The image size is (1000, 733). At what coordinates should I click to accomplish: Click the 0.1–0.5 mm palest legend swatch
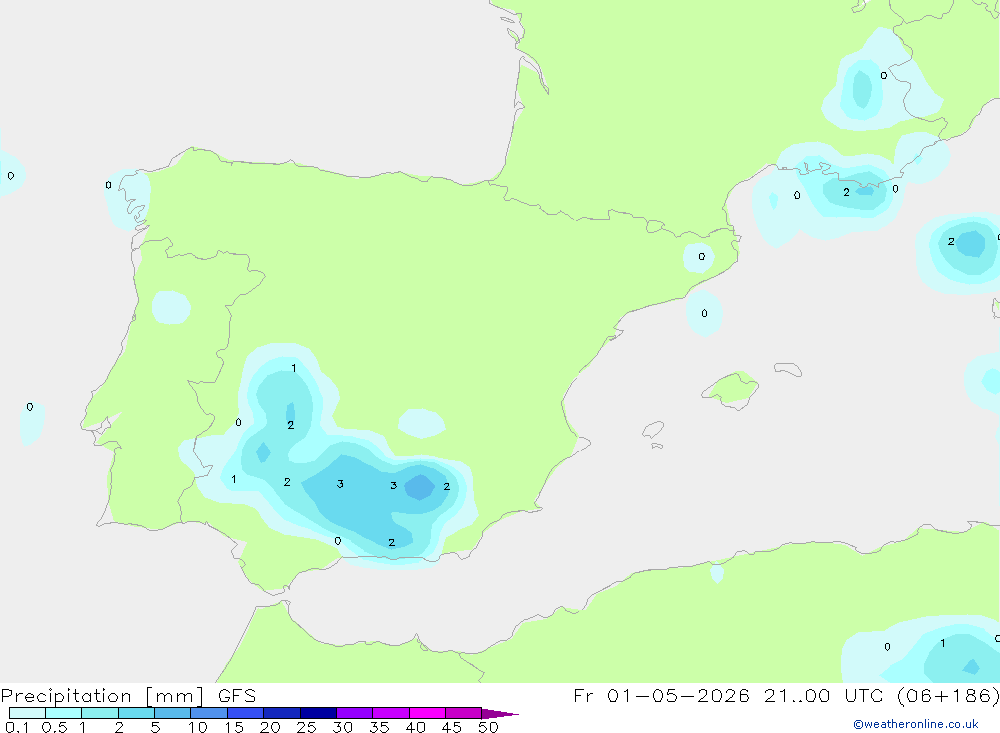pos(27,713)
